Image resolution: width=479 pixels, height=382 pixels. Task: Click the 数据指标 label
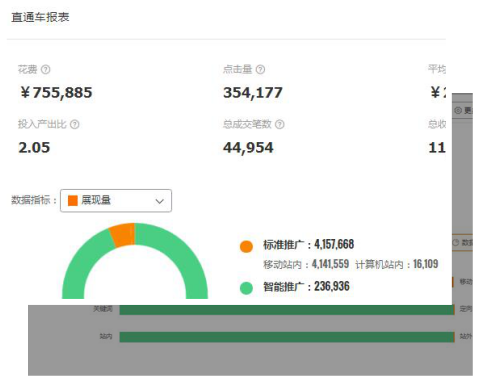click(34, 200)
